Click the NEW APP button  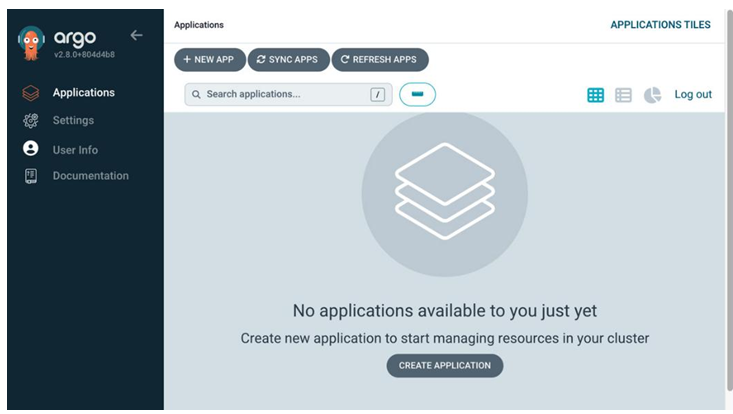click(x=209, y=59)
